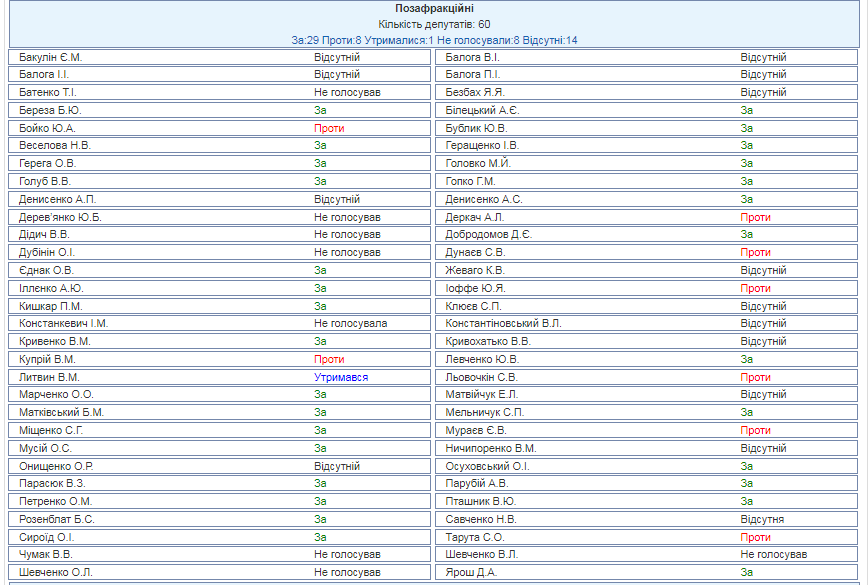Click the name Савченко Н.В.

pyautogui.click(x=481, y=519)
